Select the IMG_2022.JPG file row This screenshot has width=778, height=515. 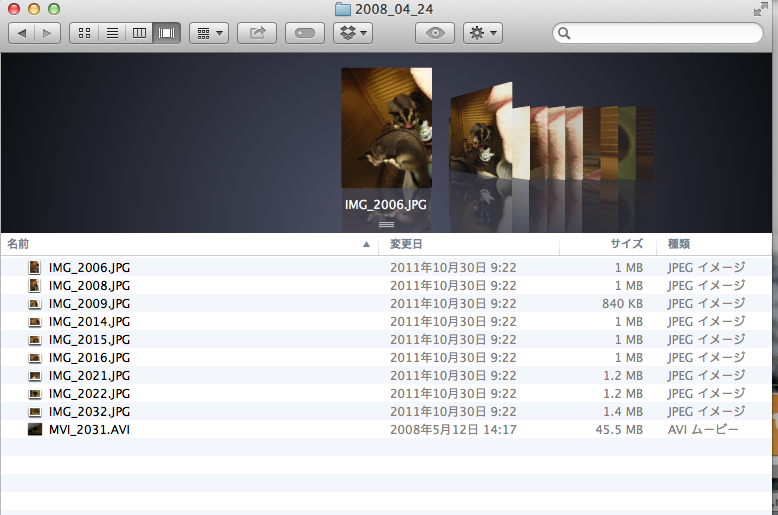coord(386,393)
